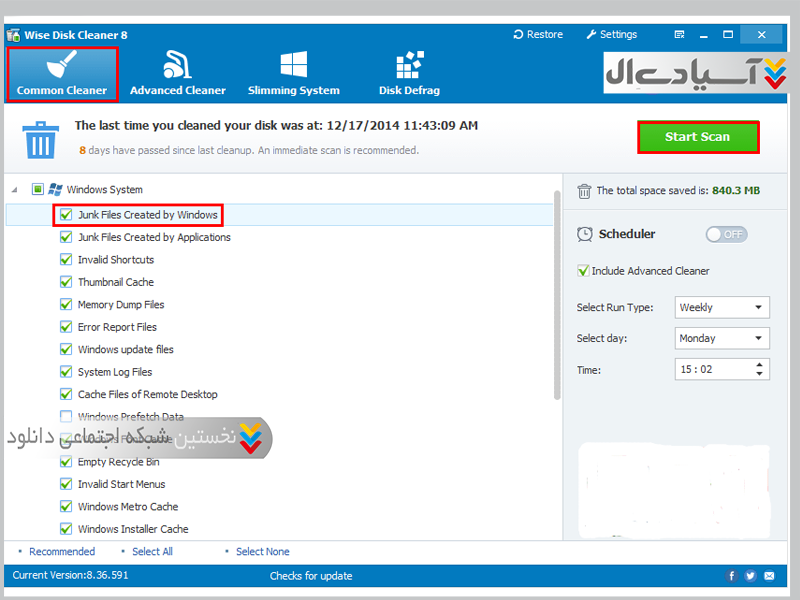Uncheck Thumbnail Cache checkbox
Screen dimensions: 800x600
tap(66, 282)
